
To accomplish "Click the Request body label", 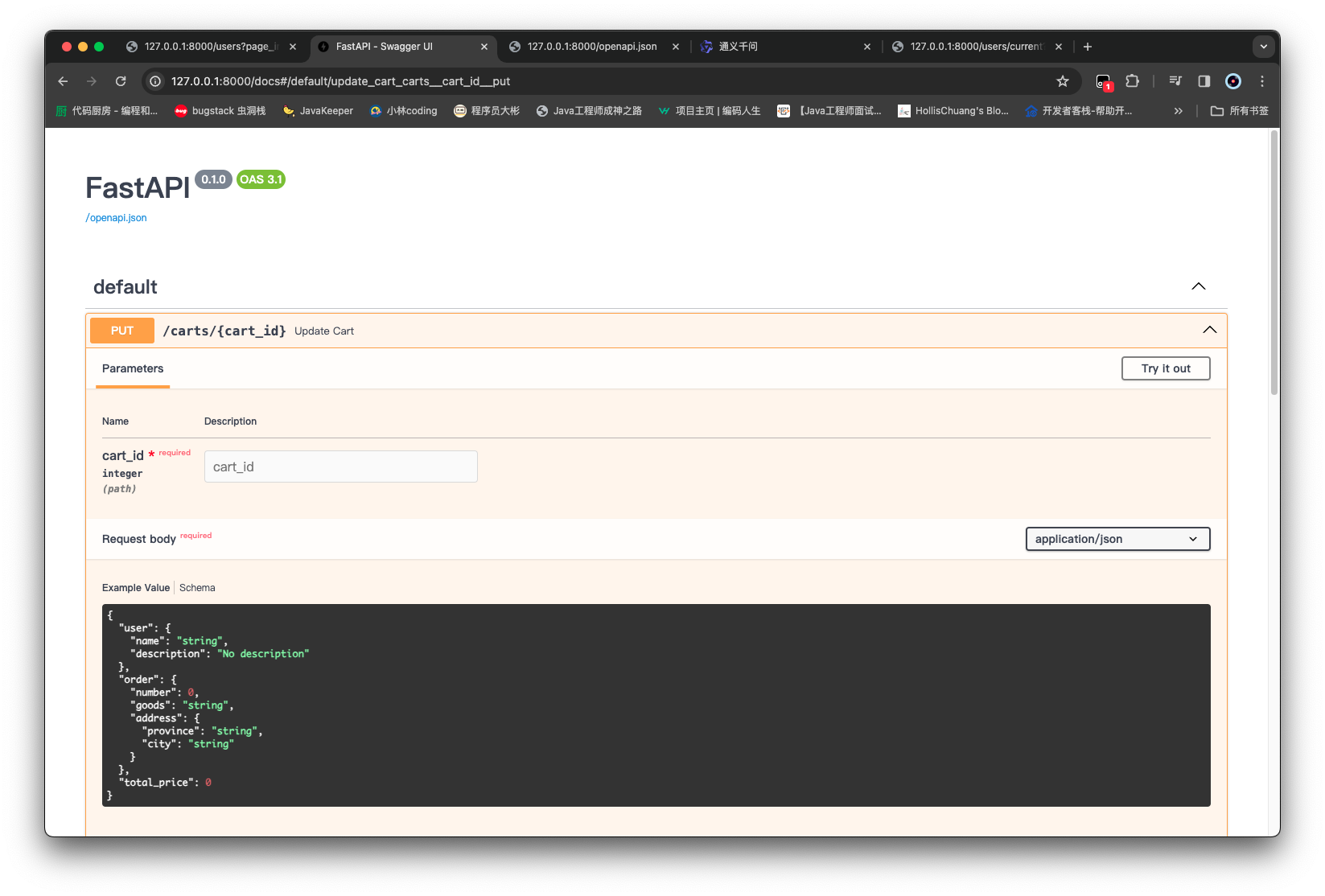I will coord(139,539).
